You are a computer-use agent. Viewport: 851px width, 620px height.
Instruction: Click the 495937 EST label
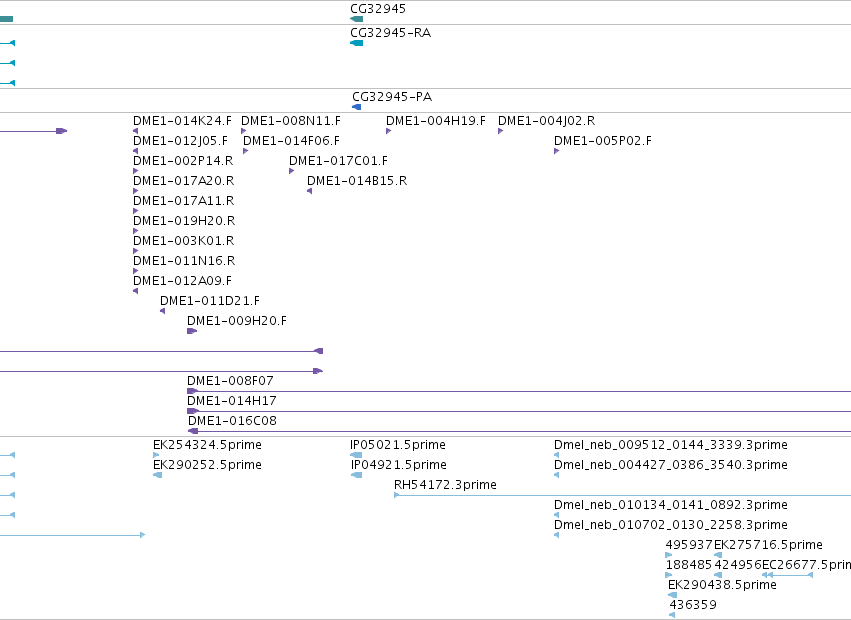(x=689, y=545)
